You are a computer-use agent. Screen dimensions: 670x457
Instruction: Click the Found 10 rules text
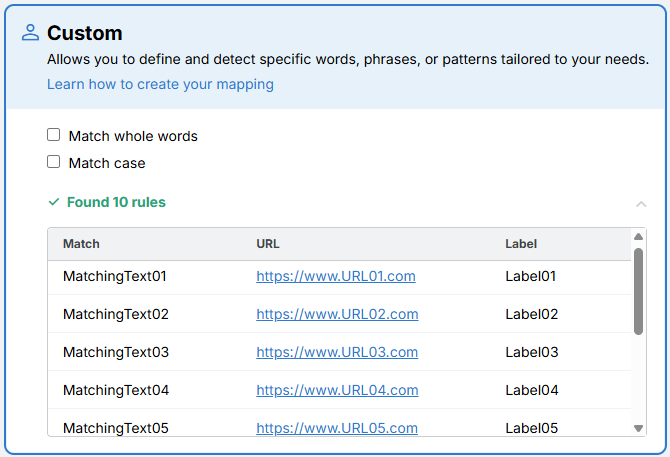(116, 202)
